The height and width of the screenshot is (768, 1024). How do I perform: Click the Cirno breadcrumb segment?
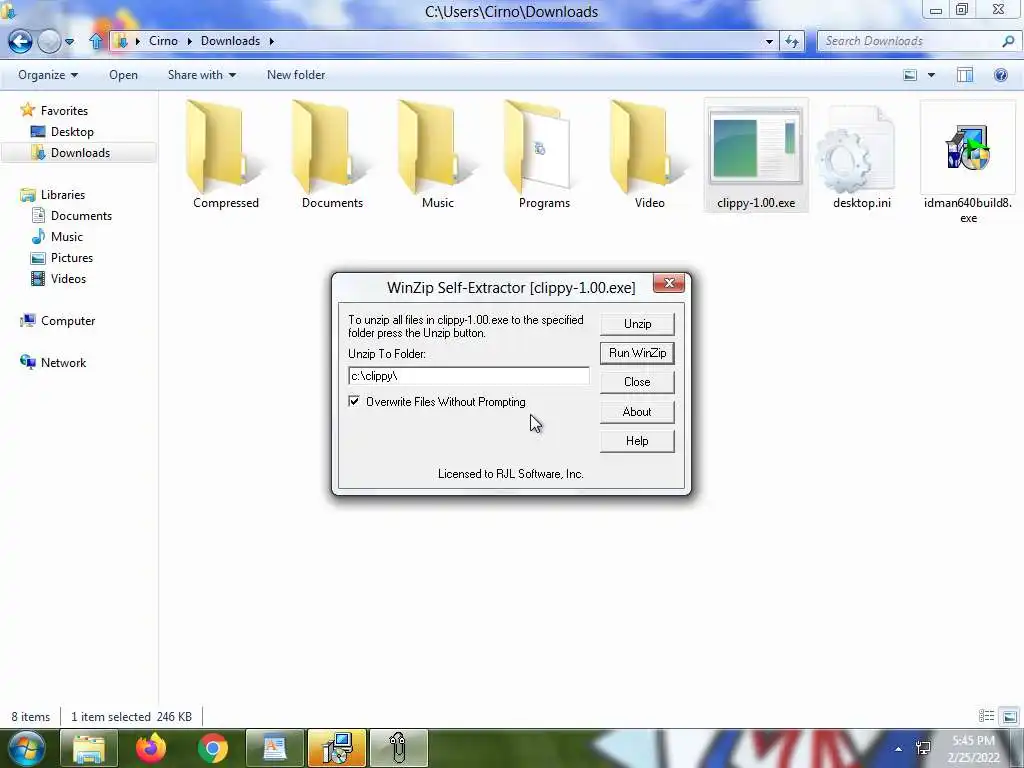coord(163,41)
